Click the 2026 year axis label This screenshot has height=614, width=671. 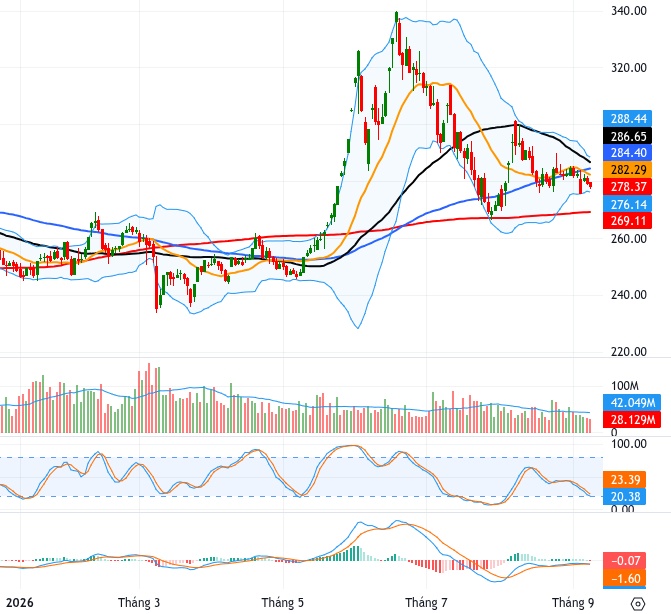tap(20, 602)
